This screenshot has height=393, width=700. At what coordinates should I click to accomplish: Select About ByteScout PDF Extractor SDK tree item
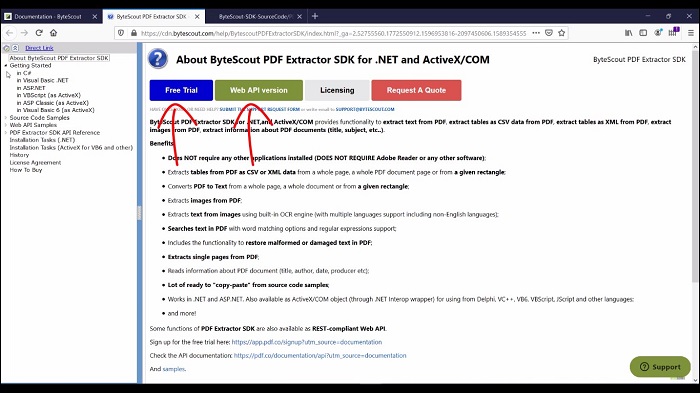point(59,58)
